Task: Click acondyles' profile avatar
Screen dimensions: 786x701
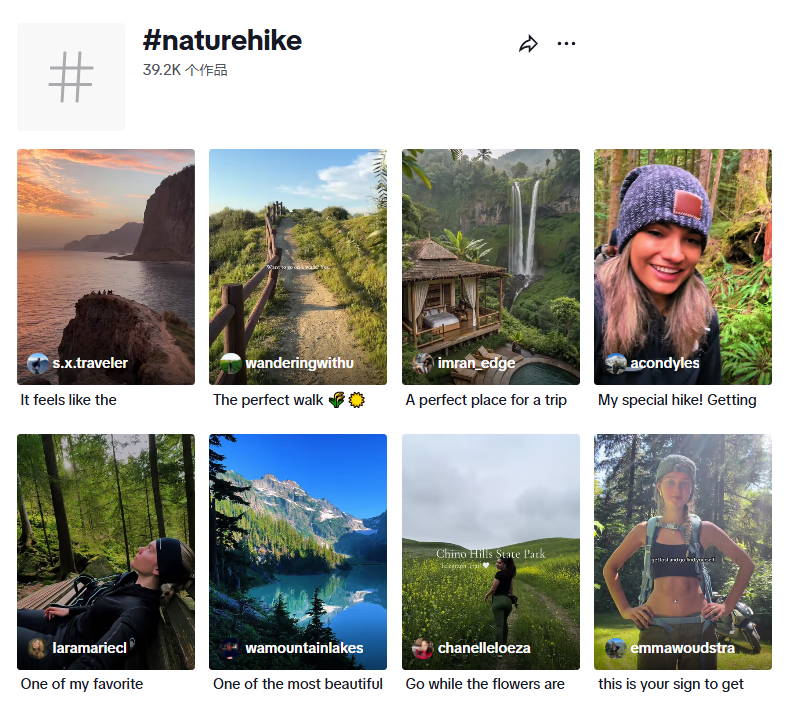Action: (x=615, y=363)
